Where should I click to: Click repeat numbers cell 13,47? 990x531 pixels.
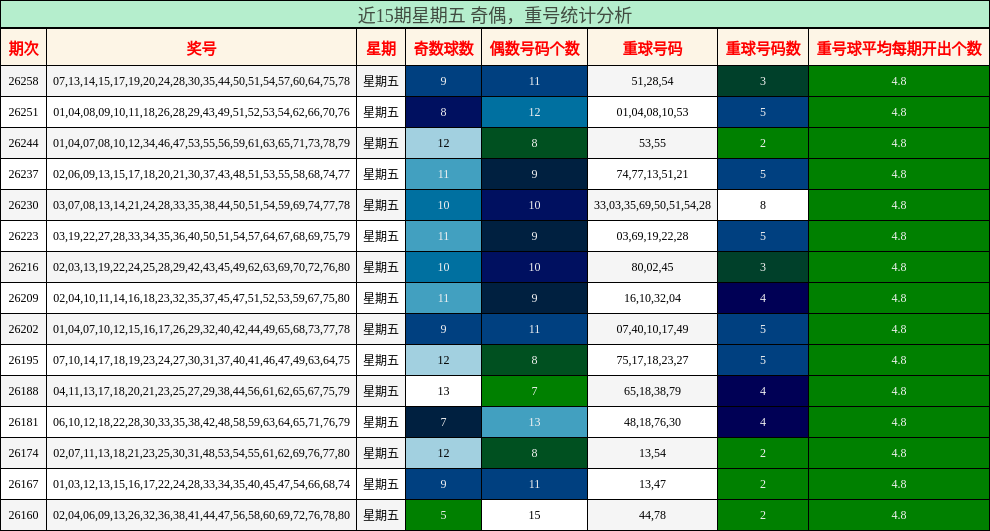click(652, 483)
